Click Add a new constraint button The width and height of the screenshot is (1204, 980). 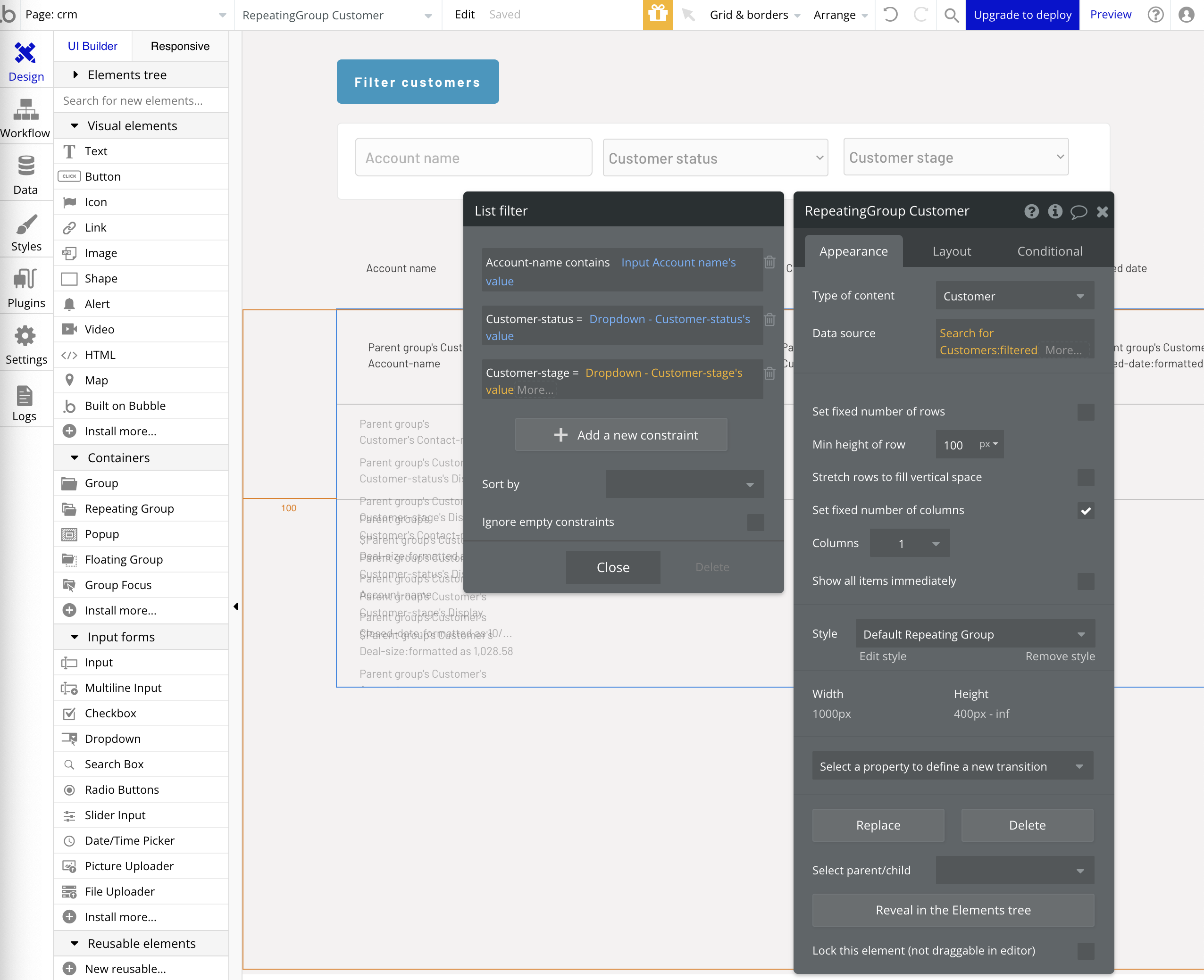click(621, 435)
